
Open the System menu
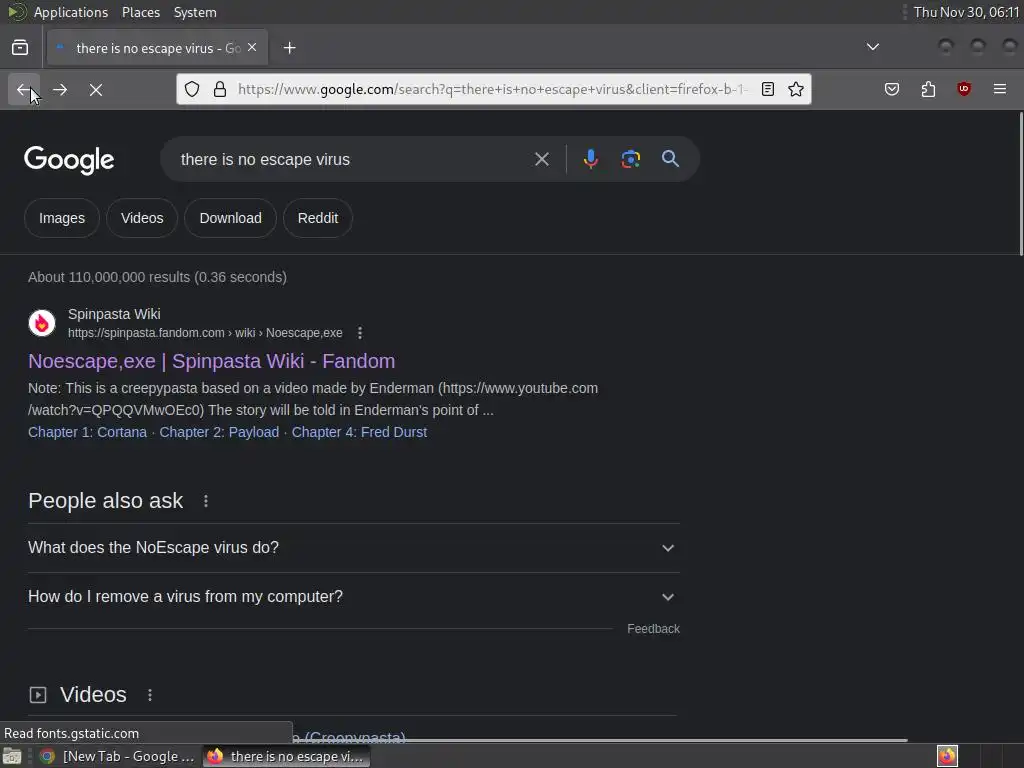click(x=195, y=12)
